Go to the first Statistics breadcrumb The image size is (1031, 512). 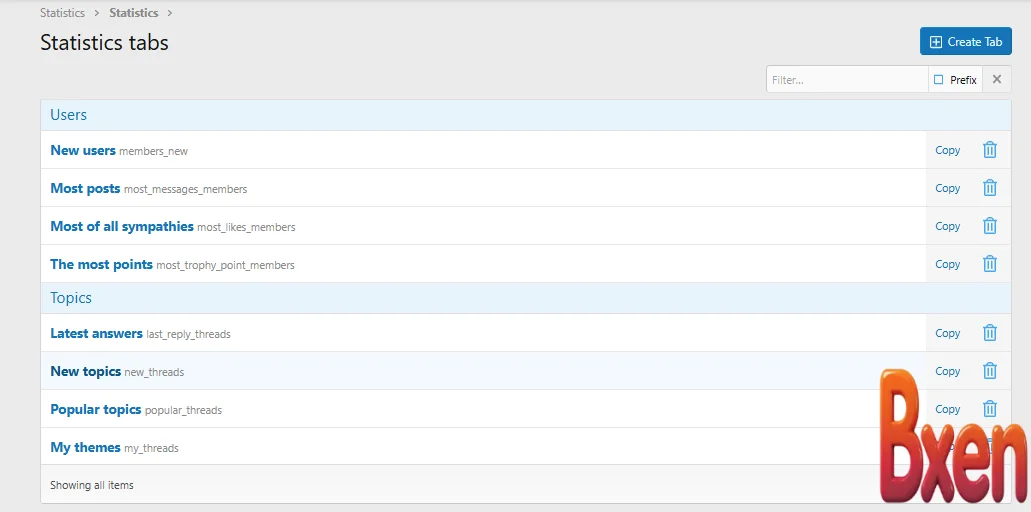point(62,13)
